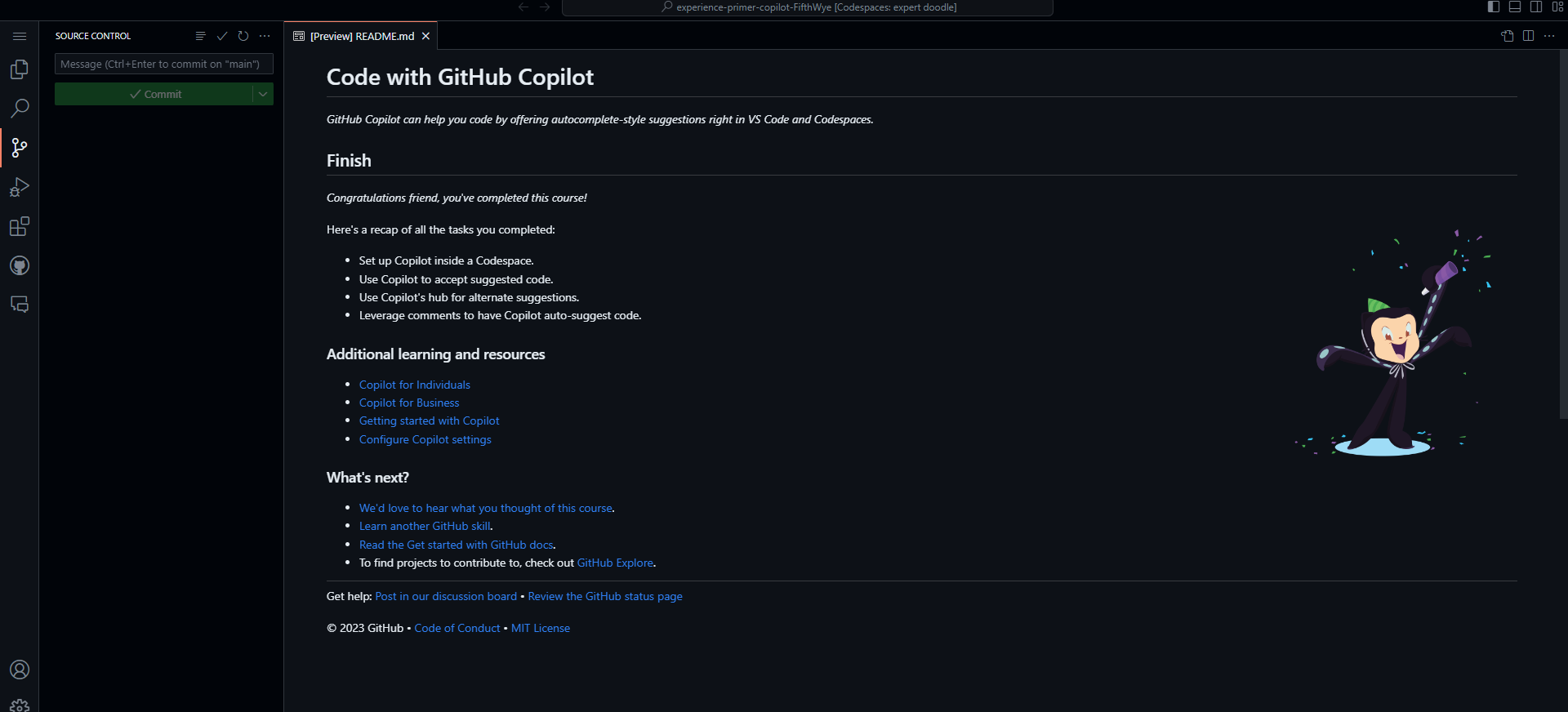The image size is (1568, 712).
Task: Go back with the navigation arrow
Action: (x=523, y=7)
